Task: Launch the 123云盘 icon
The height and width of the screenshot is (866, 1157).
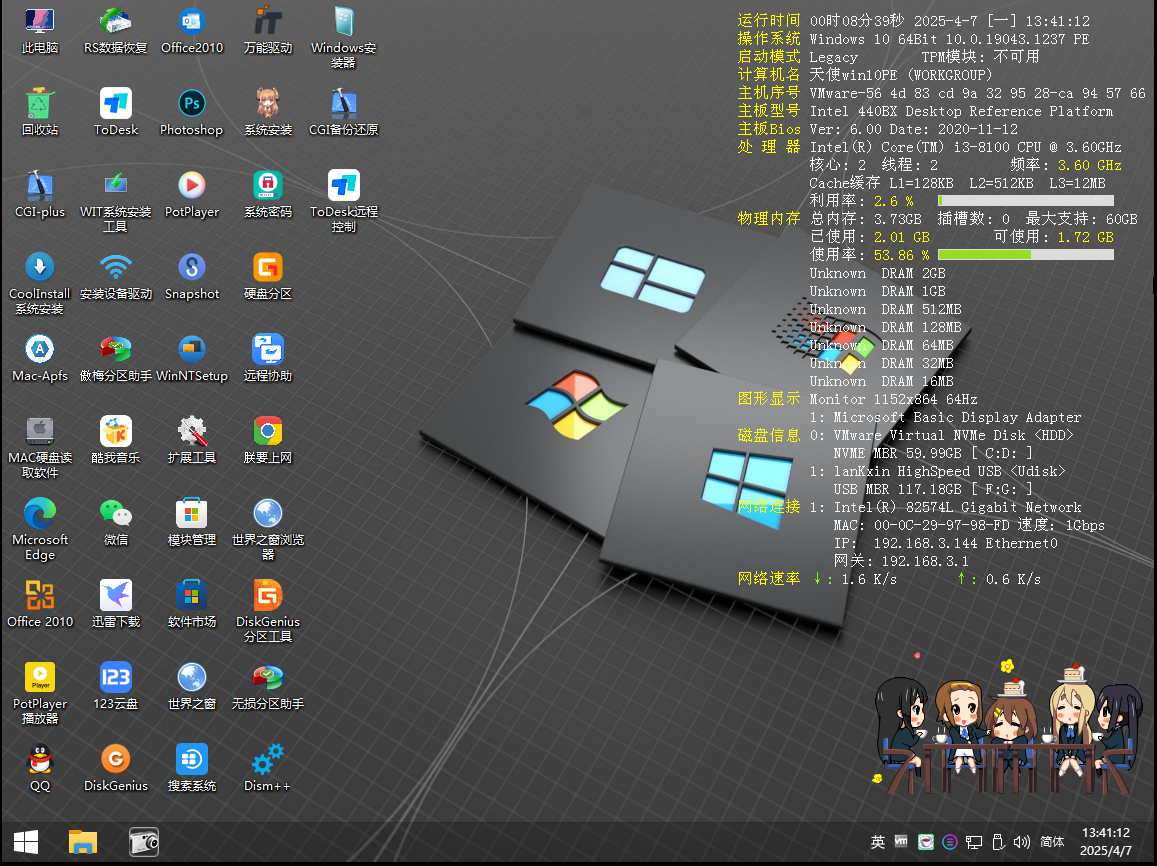Action: pos(116,686)
